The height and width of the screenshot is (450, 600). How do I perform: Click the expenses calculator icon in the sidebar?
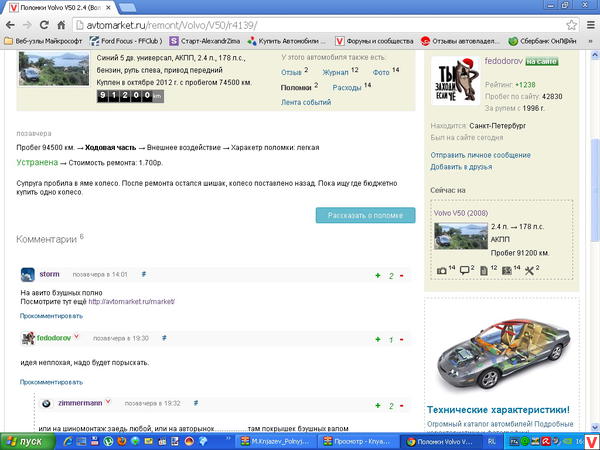507,271
